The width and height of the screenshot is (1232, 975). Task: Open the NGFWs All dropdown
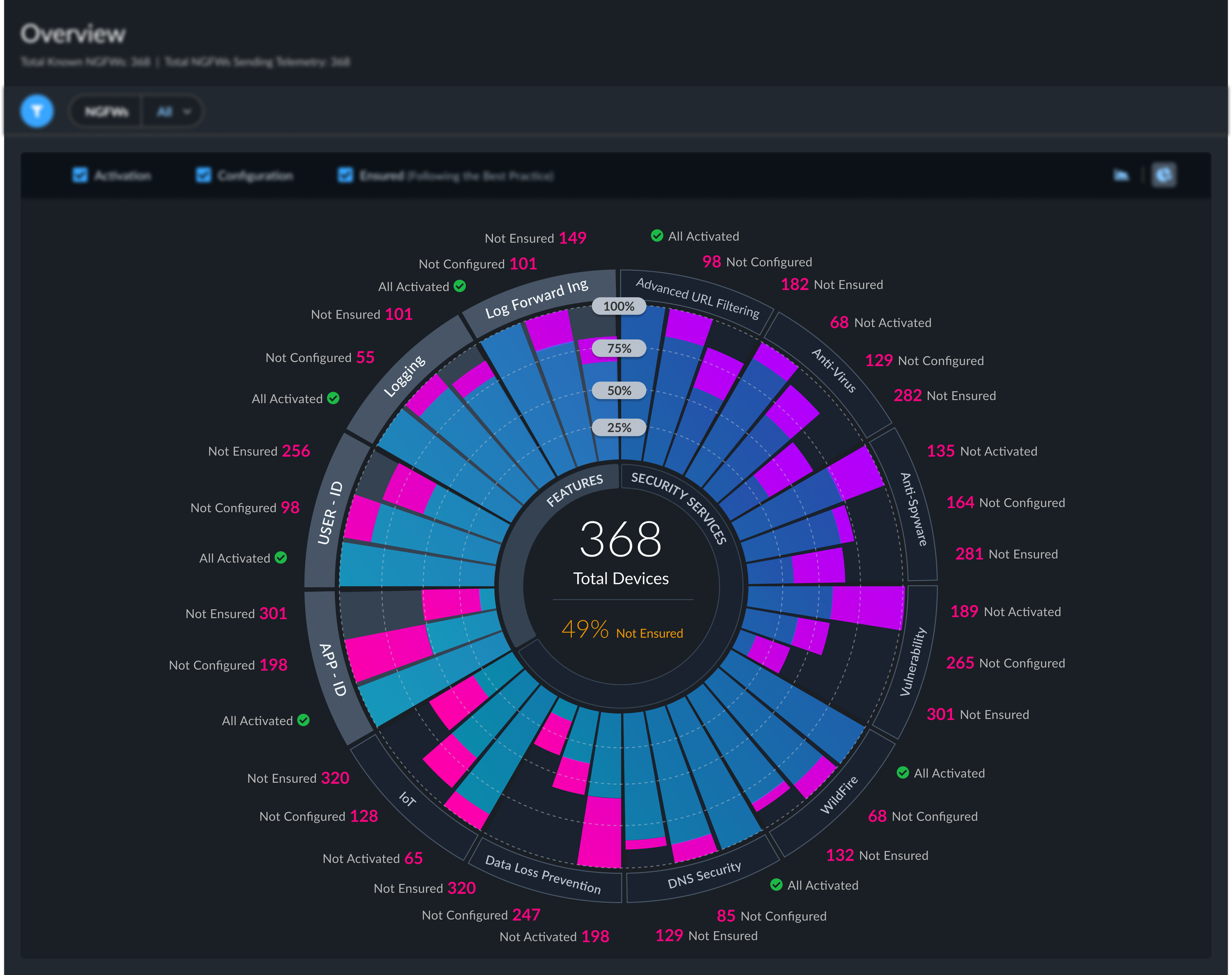click(173, 112)
